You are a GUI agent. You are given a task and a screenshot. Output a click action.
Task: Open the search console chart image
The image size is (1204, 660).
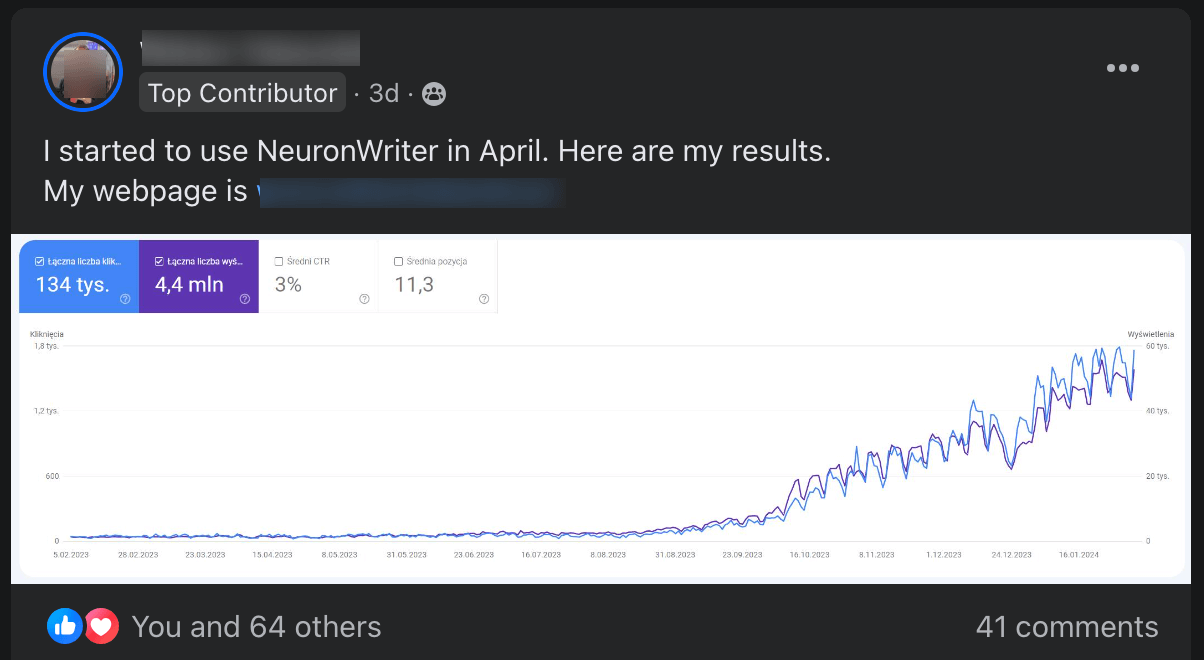tap(601, 408)
